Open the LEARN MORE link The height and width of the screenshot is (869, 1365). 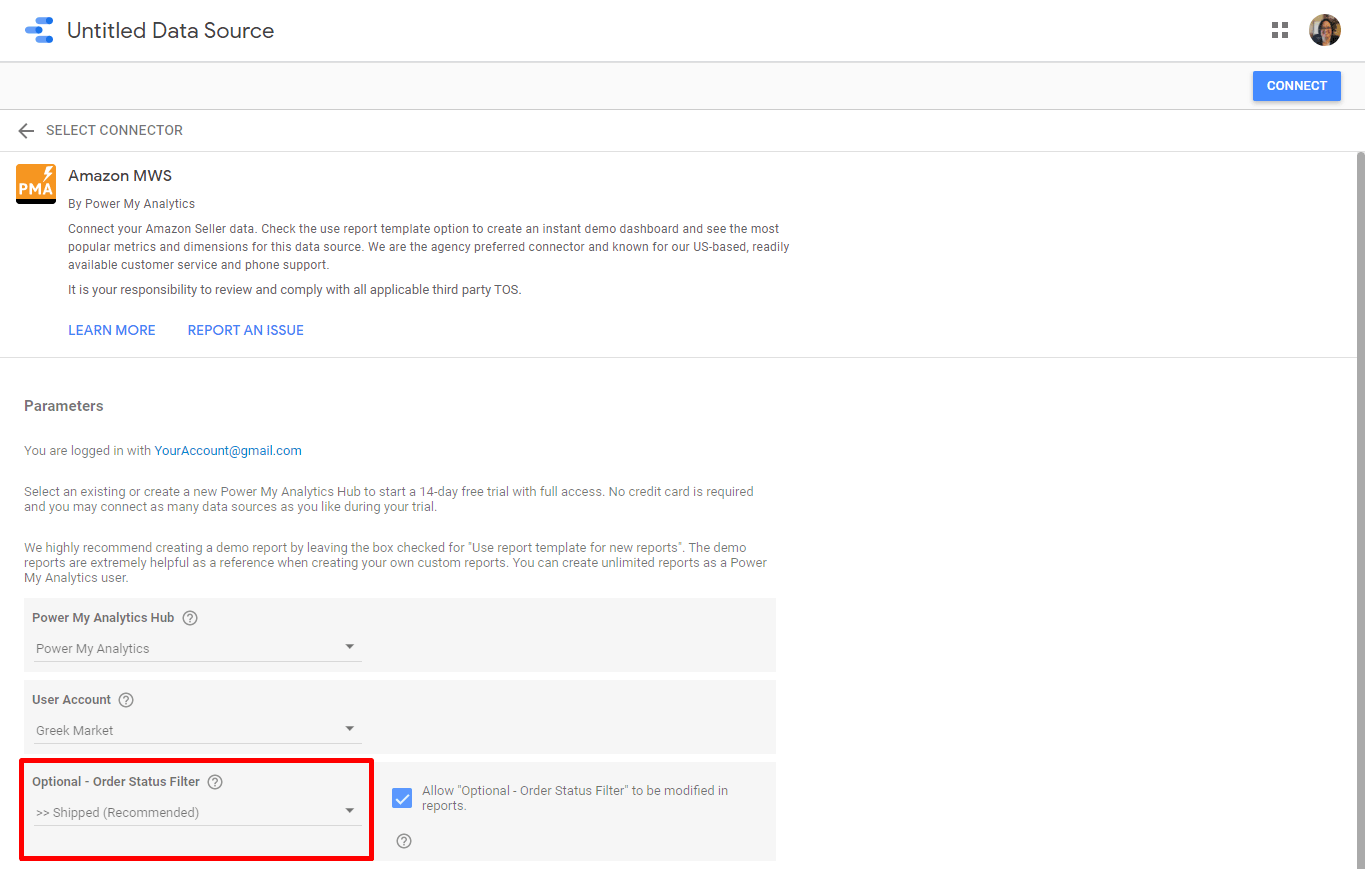tap(112, 330)
